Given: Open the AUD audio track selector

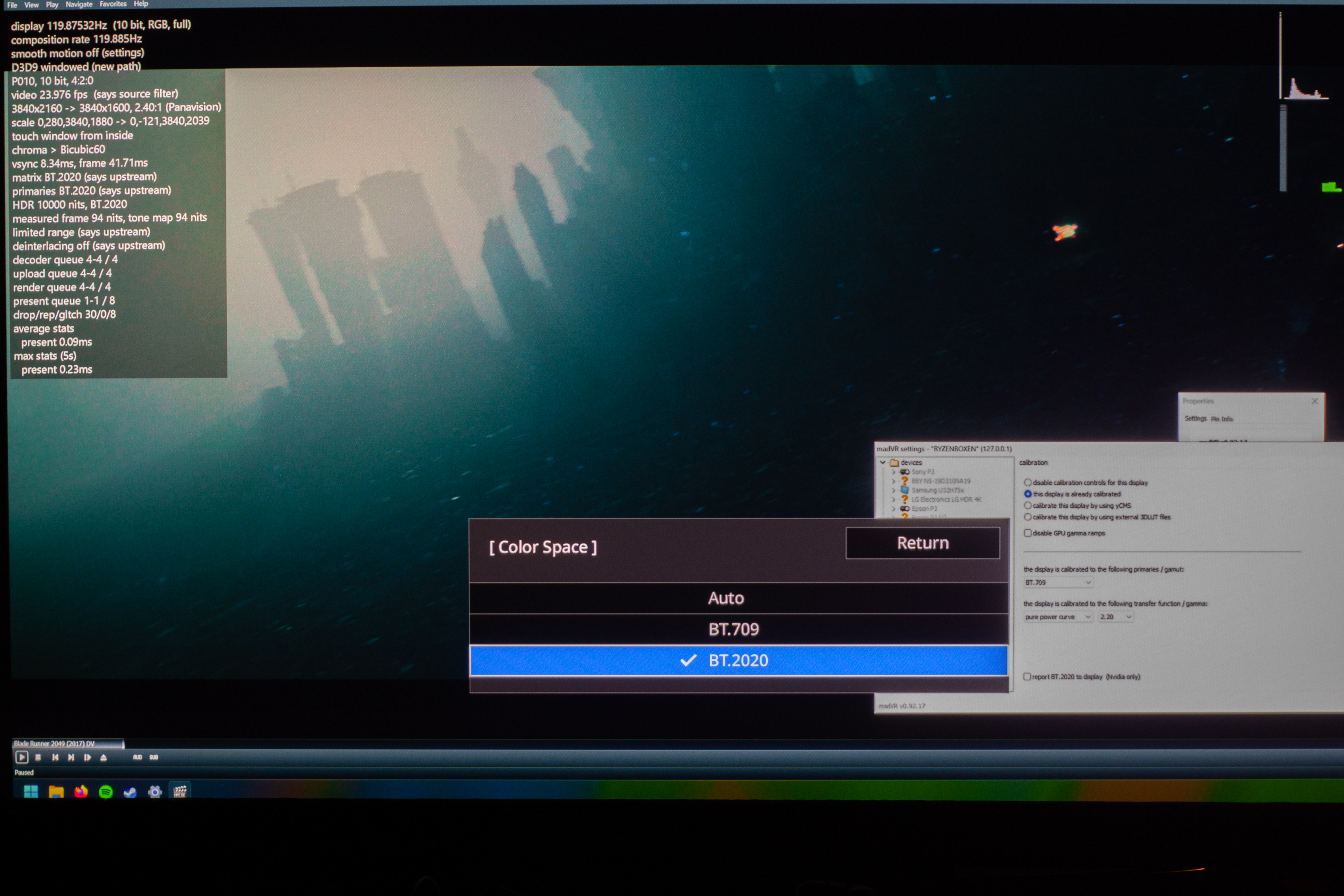Looking at the screenshot, I should (137, 757).
